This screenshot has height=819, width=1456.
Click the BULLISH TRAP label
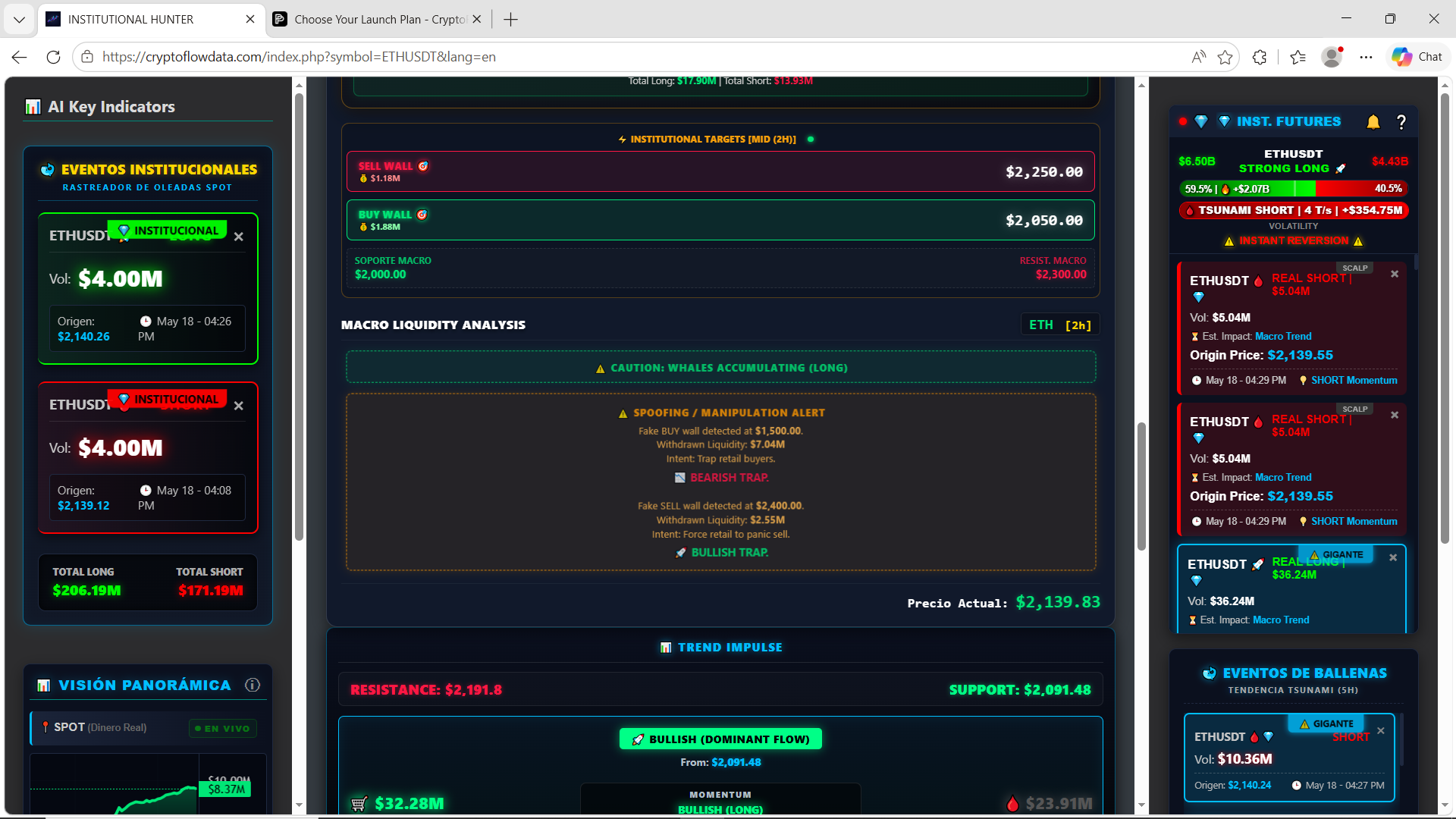tap(730, 553)
